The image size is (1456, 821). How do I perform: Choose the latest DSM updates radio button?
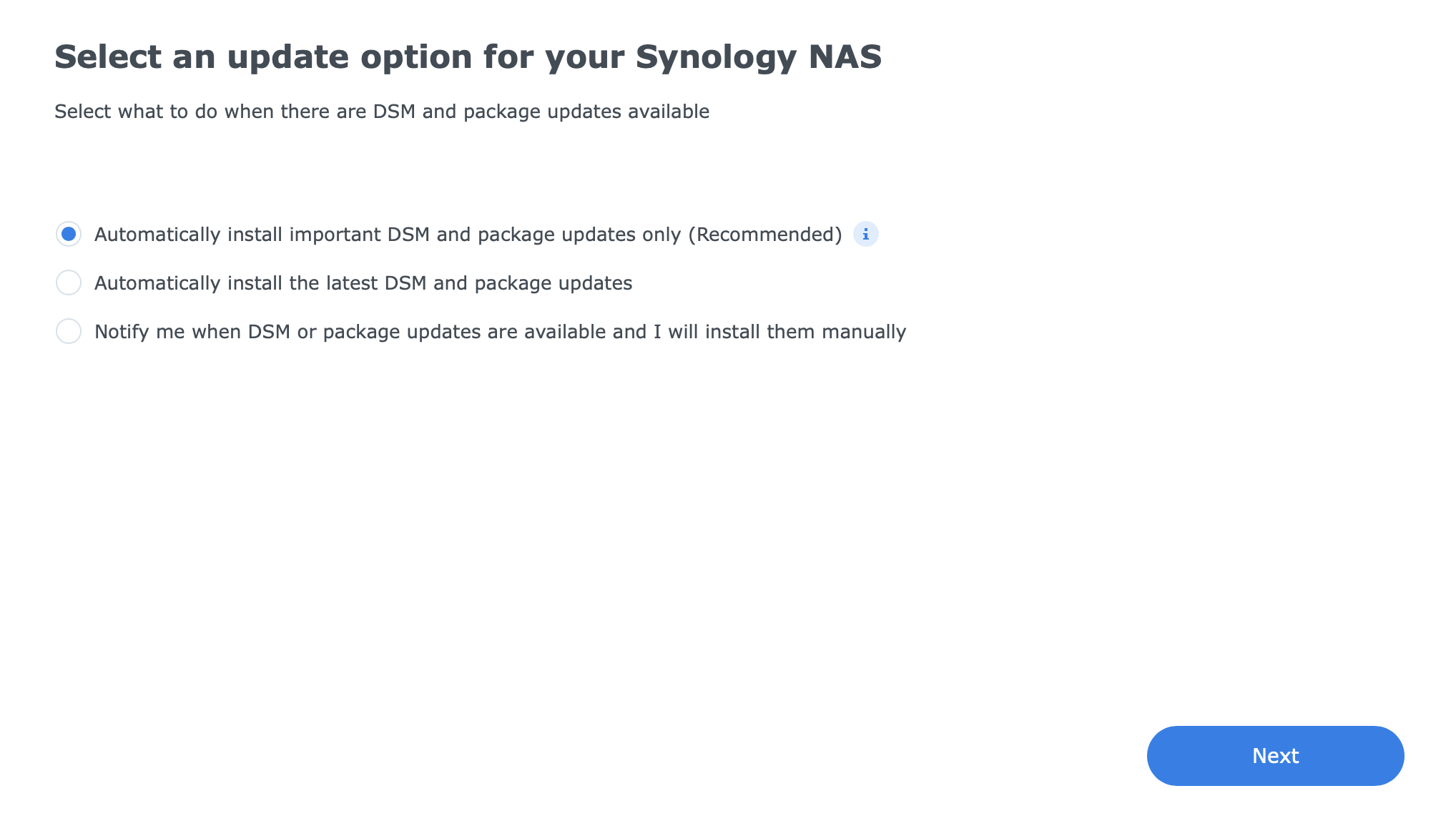69,282
